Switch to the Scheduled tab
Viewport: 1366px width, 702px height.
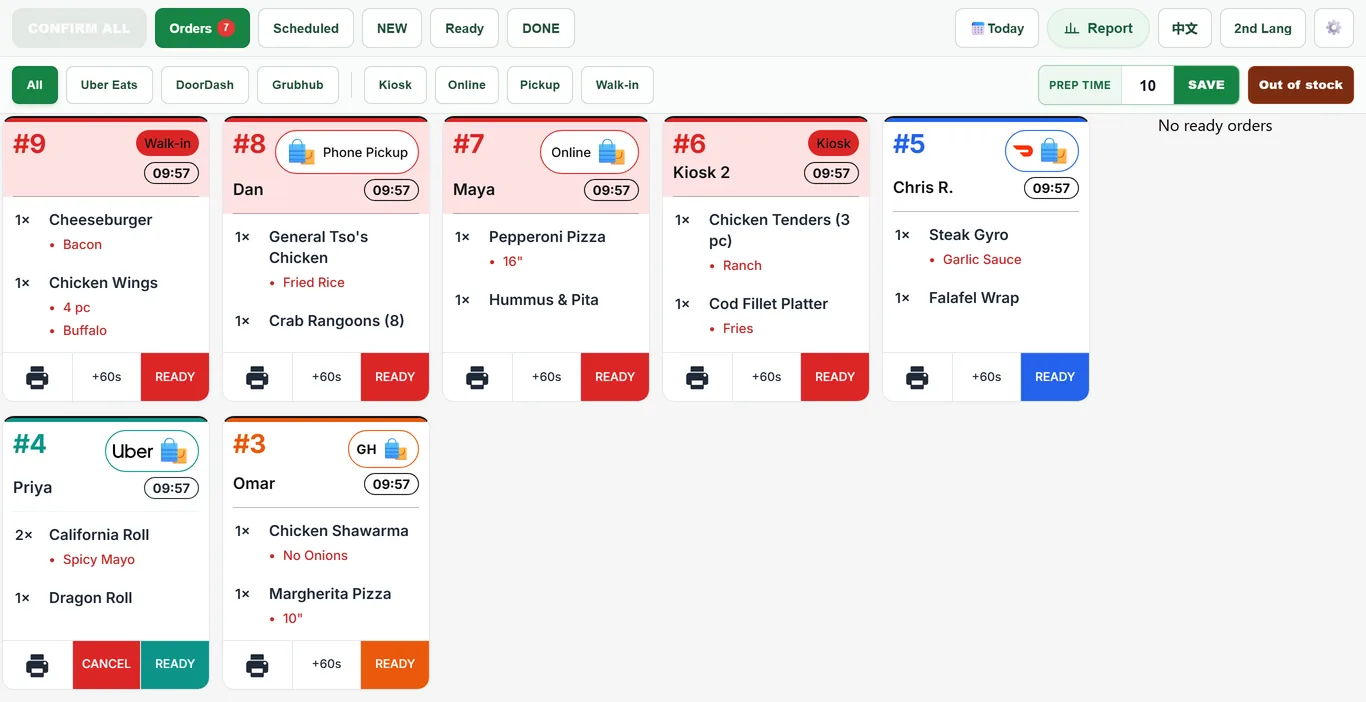[x=306, y=28]
